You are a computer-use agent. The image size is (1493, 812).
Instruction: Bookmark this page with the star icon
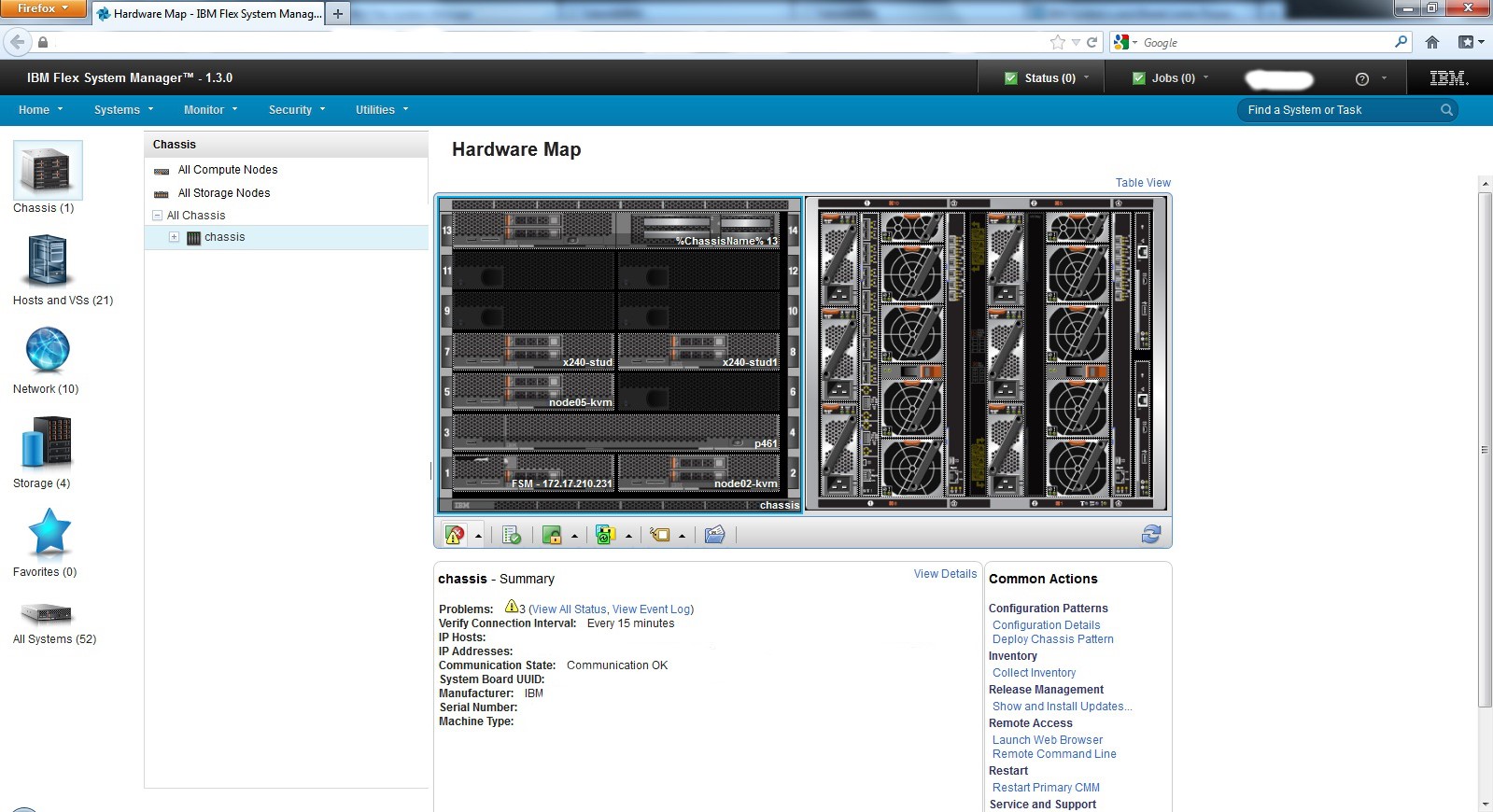pos(1057,42)
